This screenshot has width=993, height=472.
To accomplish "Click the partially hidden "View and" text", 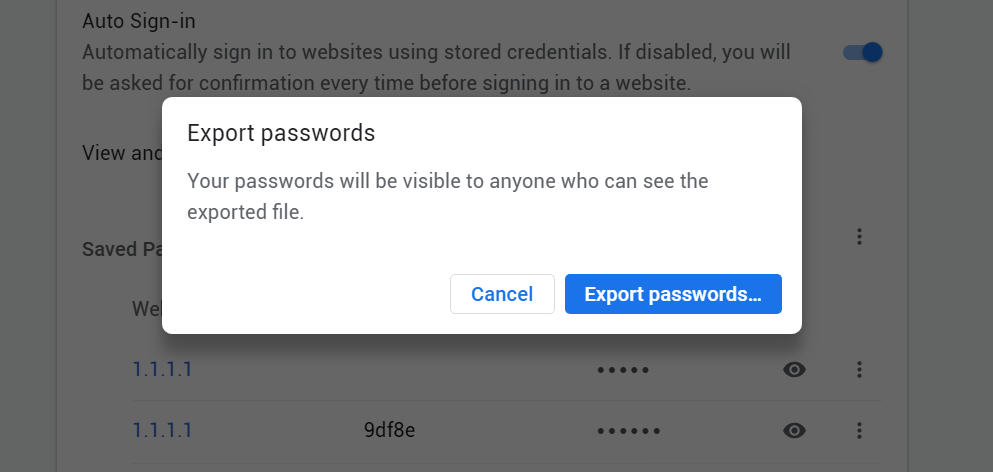I will [x=120, y=153].
